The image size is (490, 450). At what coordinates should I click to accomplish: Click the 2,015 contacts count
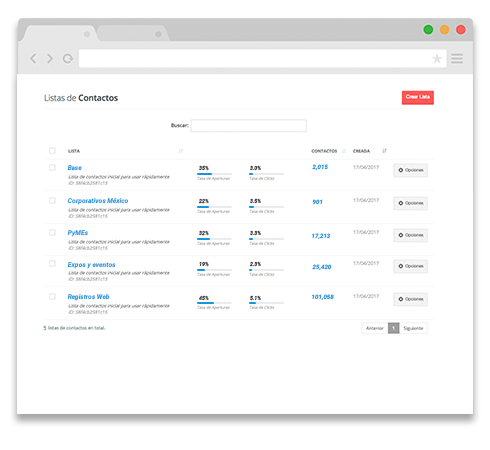320,167
